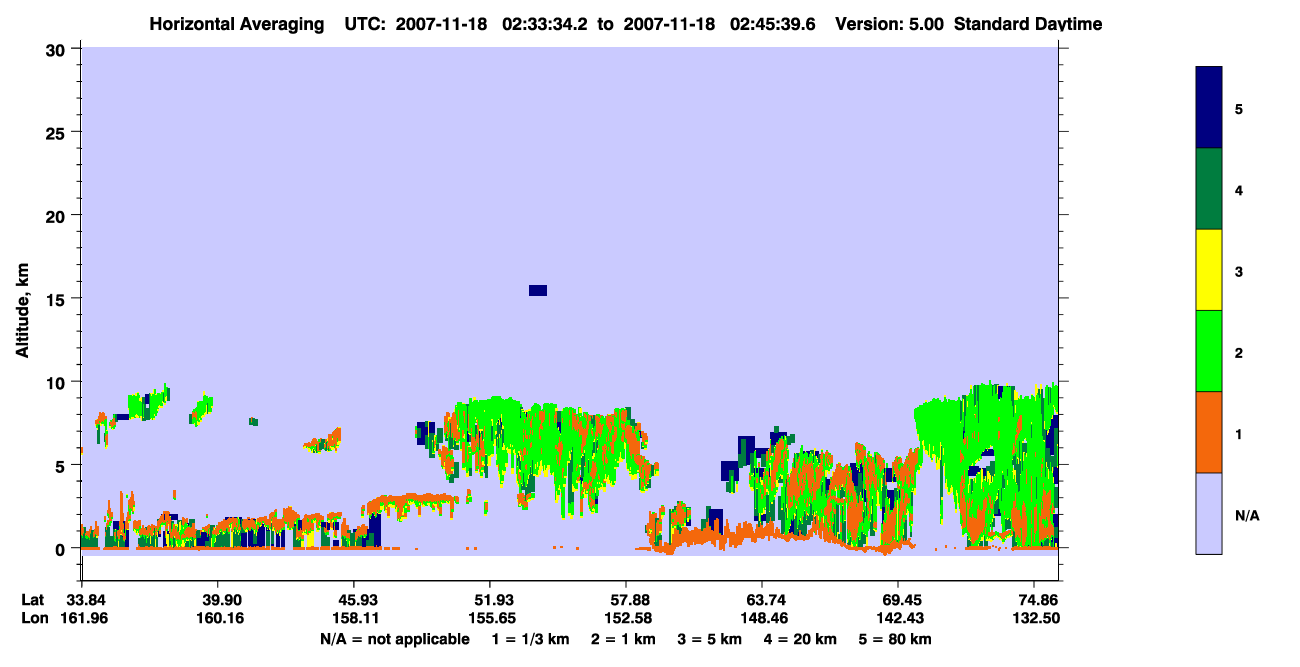Click the colorbar label '5'
This screenshot has height=667, width=1300.
pos(1239,108)
